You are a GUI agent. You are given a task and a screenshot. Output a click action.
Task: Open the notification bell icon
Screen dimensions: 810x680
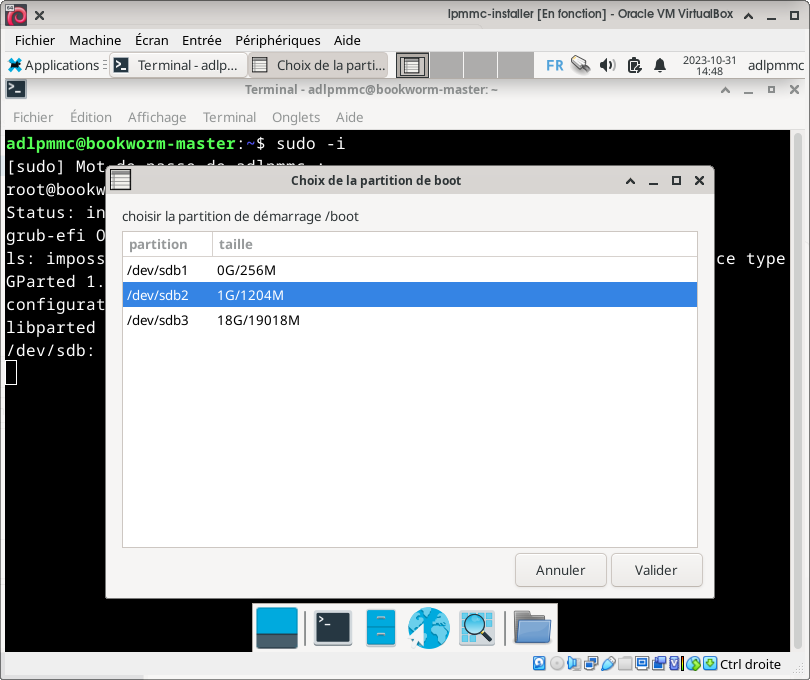tap(660, 65)
